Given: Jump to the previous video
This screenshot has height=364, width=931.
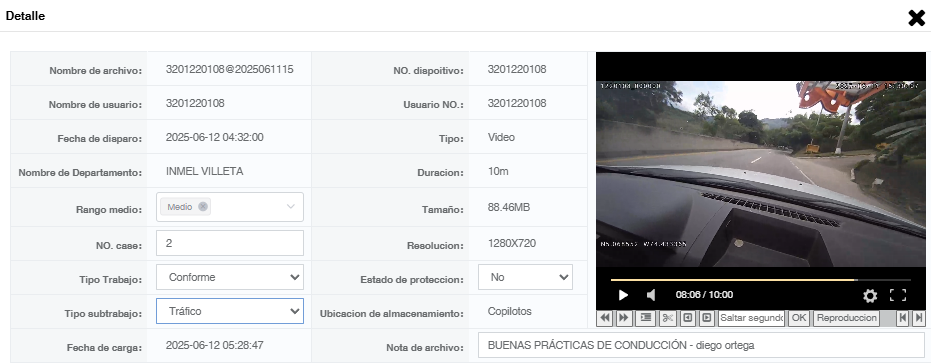Looking at the screenshot, I should 902,318.
